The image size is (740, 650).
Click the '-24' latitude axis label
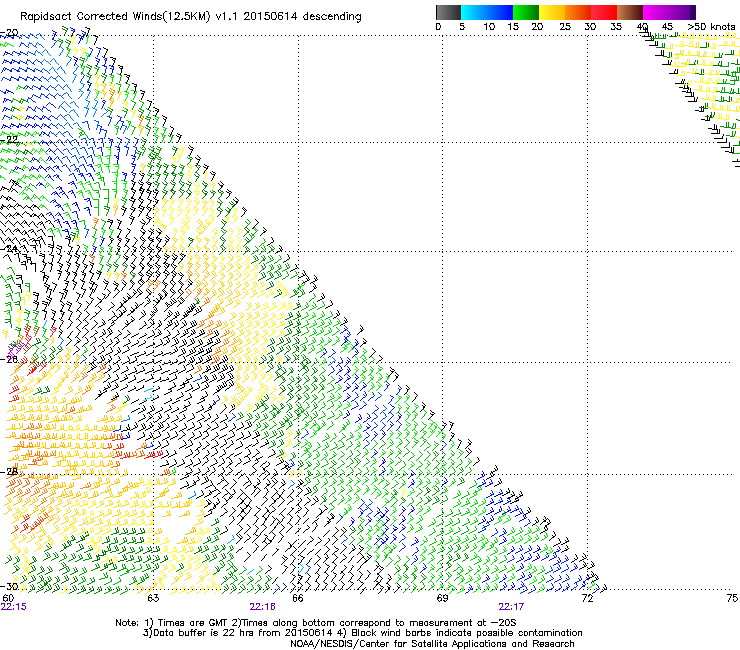9,249
